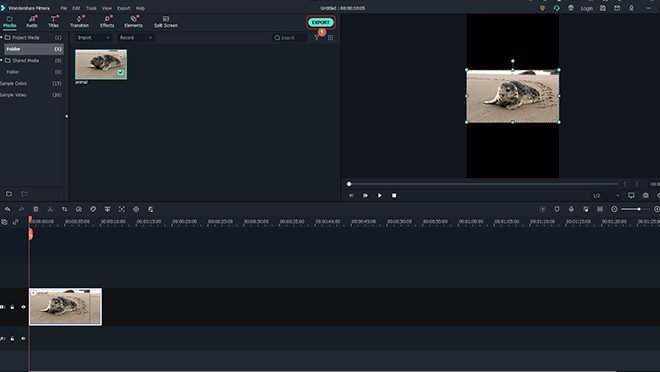Open the Edit menu

pos(76,8)
